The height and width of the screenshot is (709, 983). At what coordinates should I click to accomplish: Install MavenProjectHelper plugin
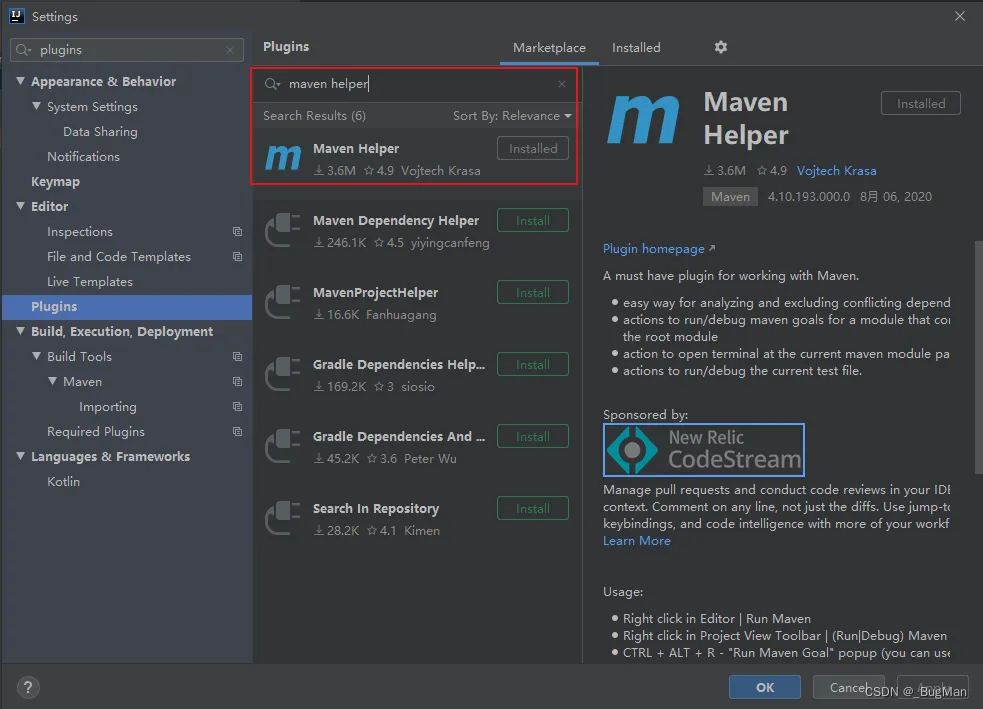(533, 293)
